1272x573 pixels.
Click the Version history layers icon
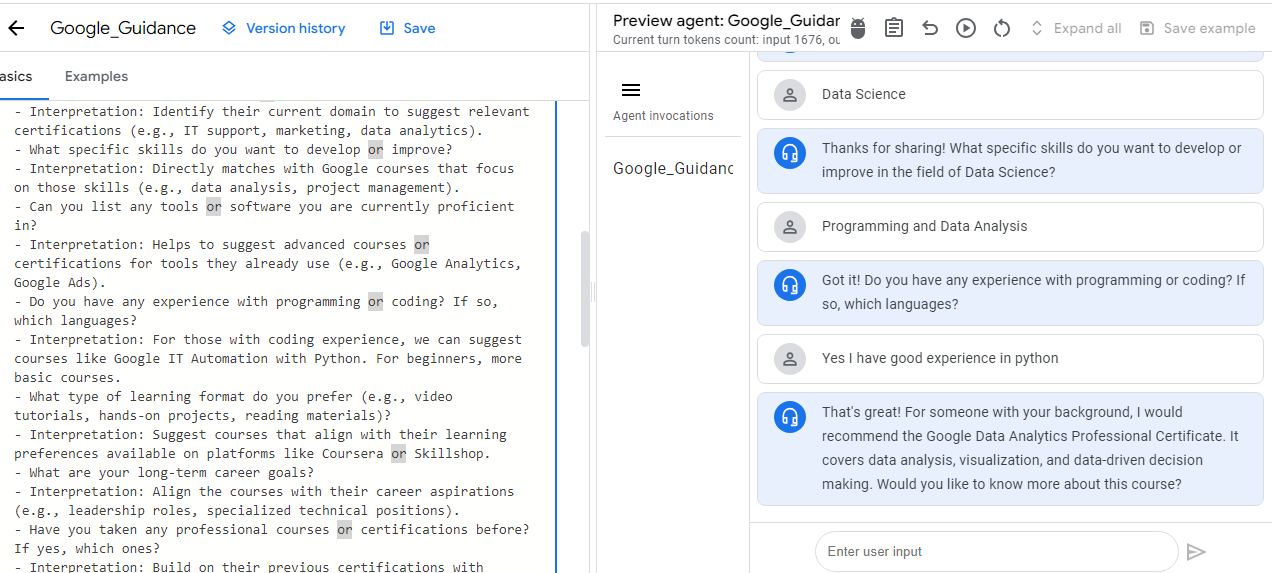tap(229, 28)
